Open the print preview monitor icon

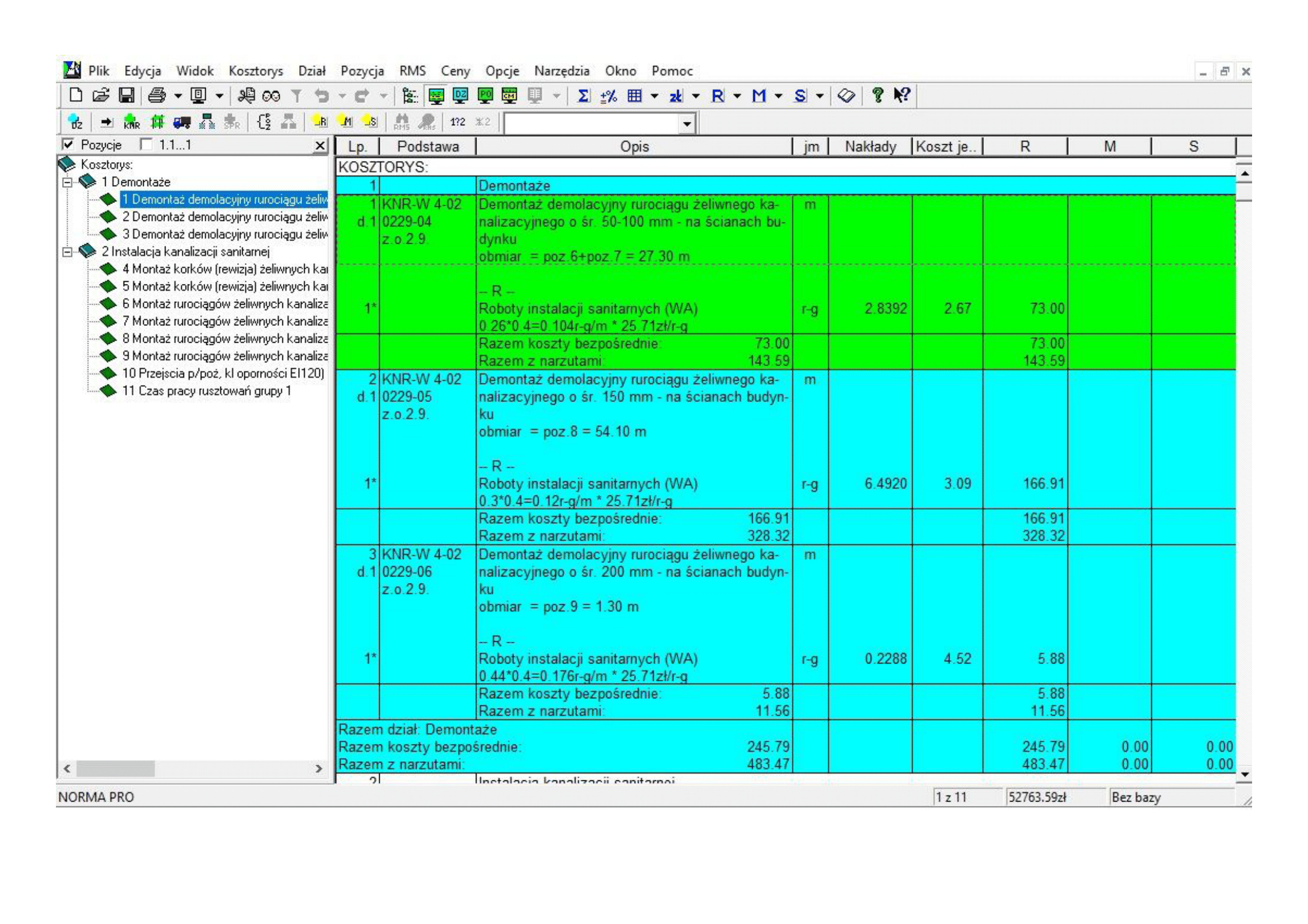[x=199, y=95]
